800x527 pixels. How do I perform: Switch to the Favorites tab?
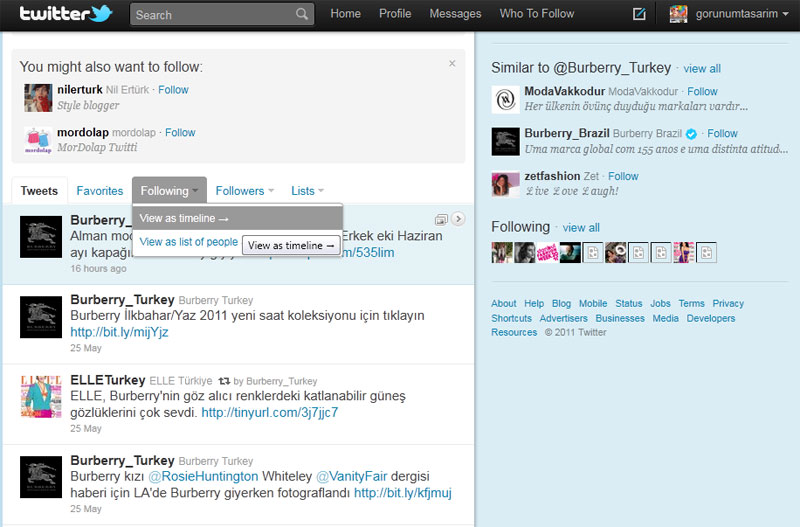(x=99, y=191)
